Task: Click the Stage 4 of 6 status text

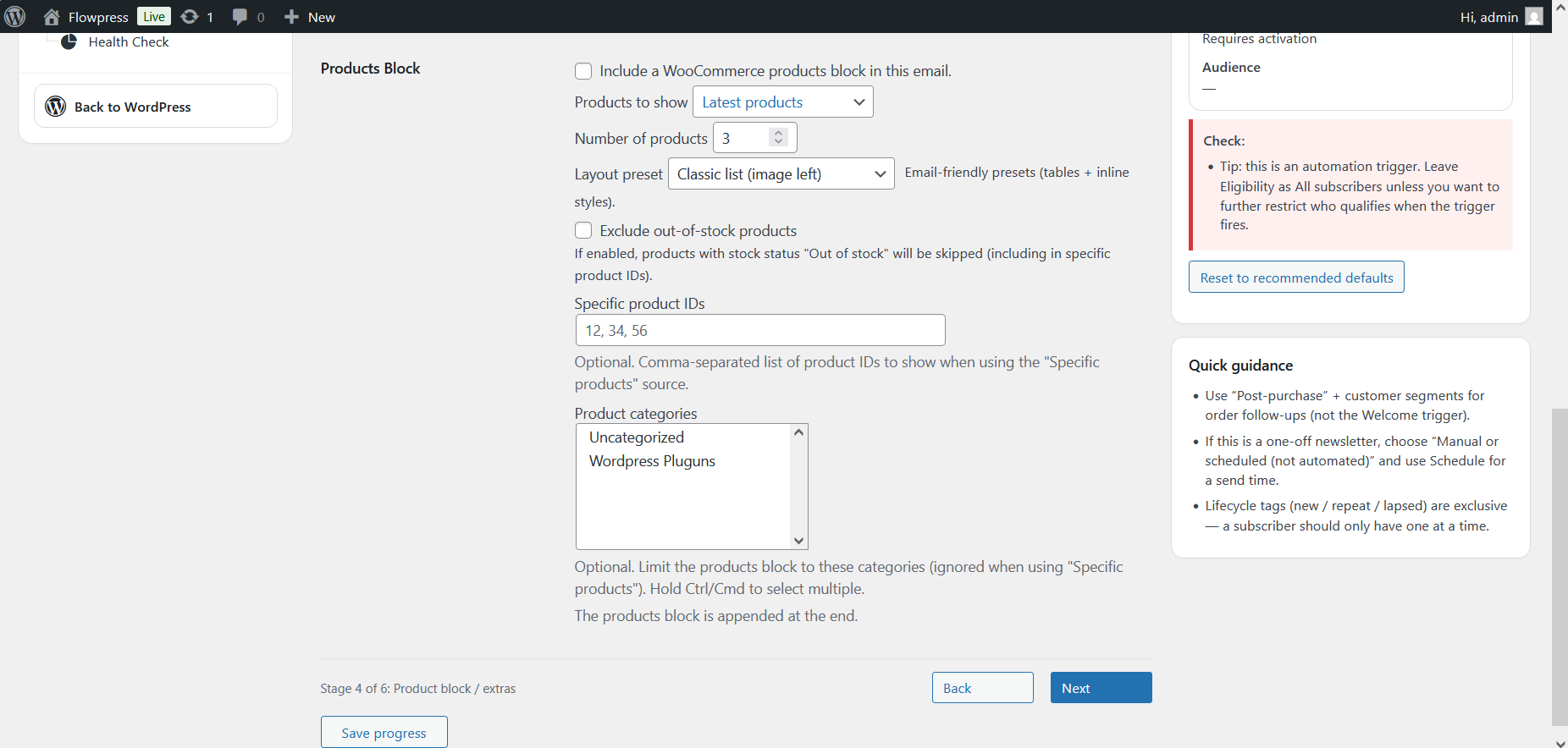Action: (x=418, y=689)
